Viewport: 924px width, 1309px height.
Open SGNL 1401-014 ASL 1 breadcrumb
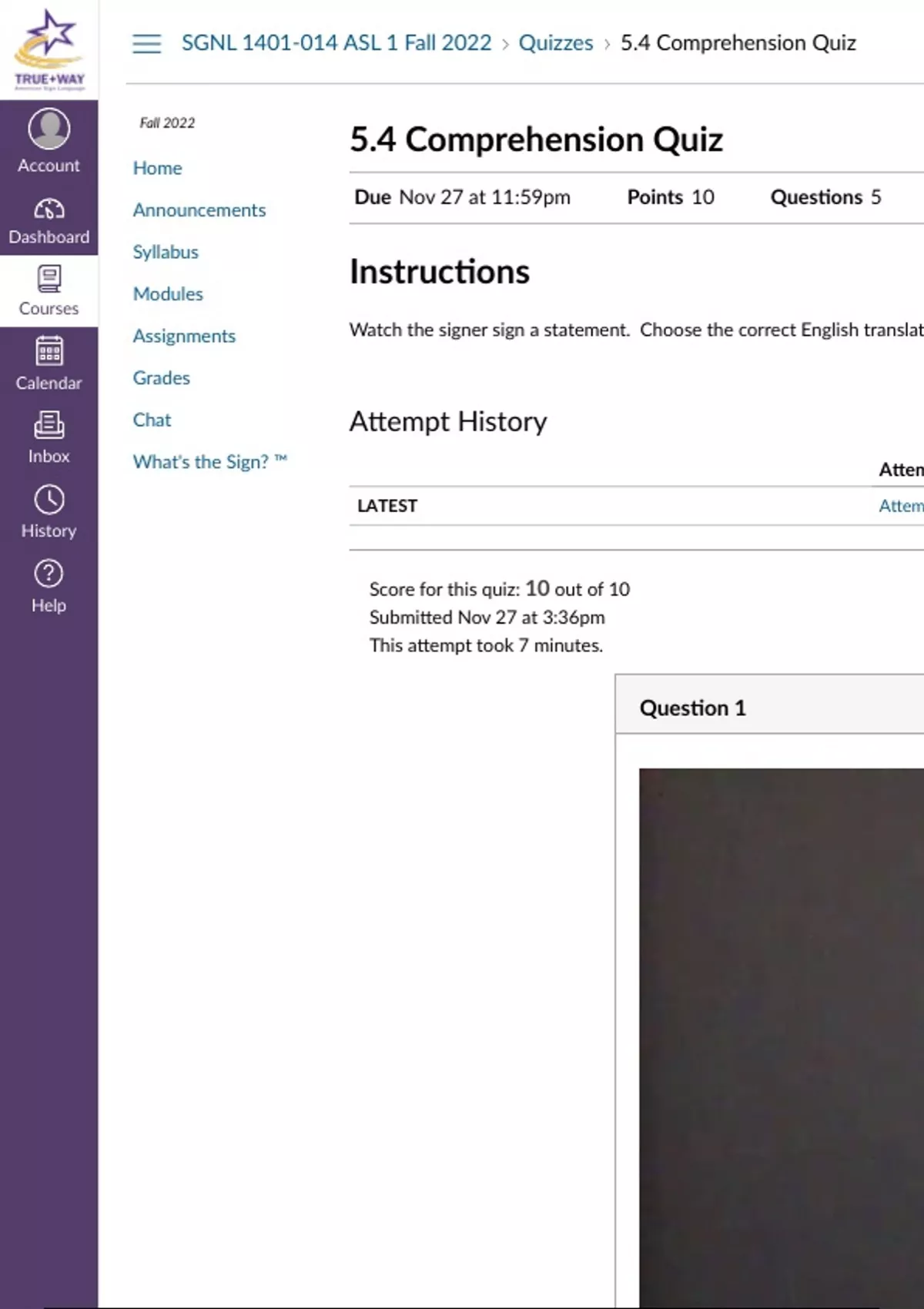point(336,43)
